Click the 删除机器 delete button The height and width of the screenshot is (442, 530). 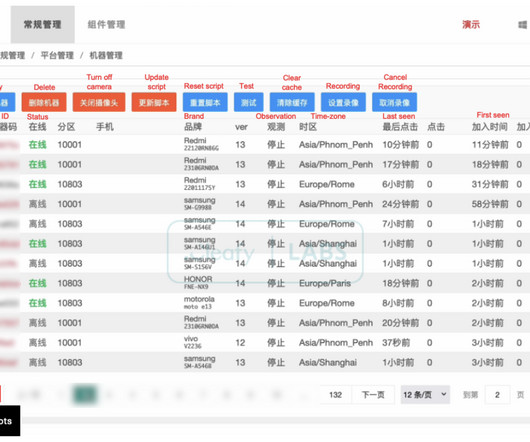tap(44, 102)
